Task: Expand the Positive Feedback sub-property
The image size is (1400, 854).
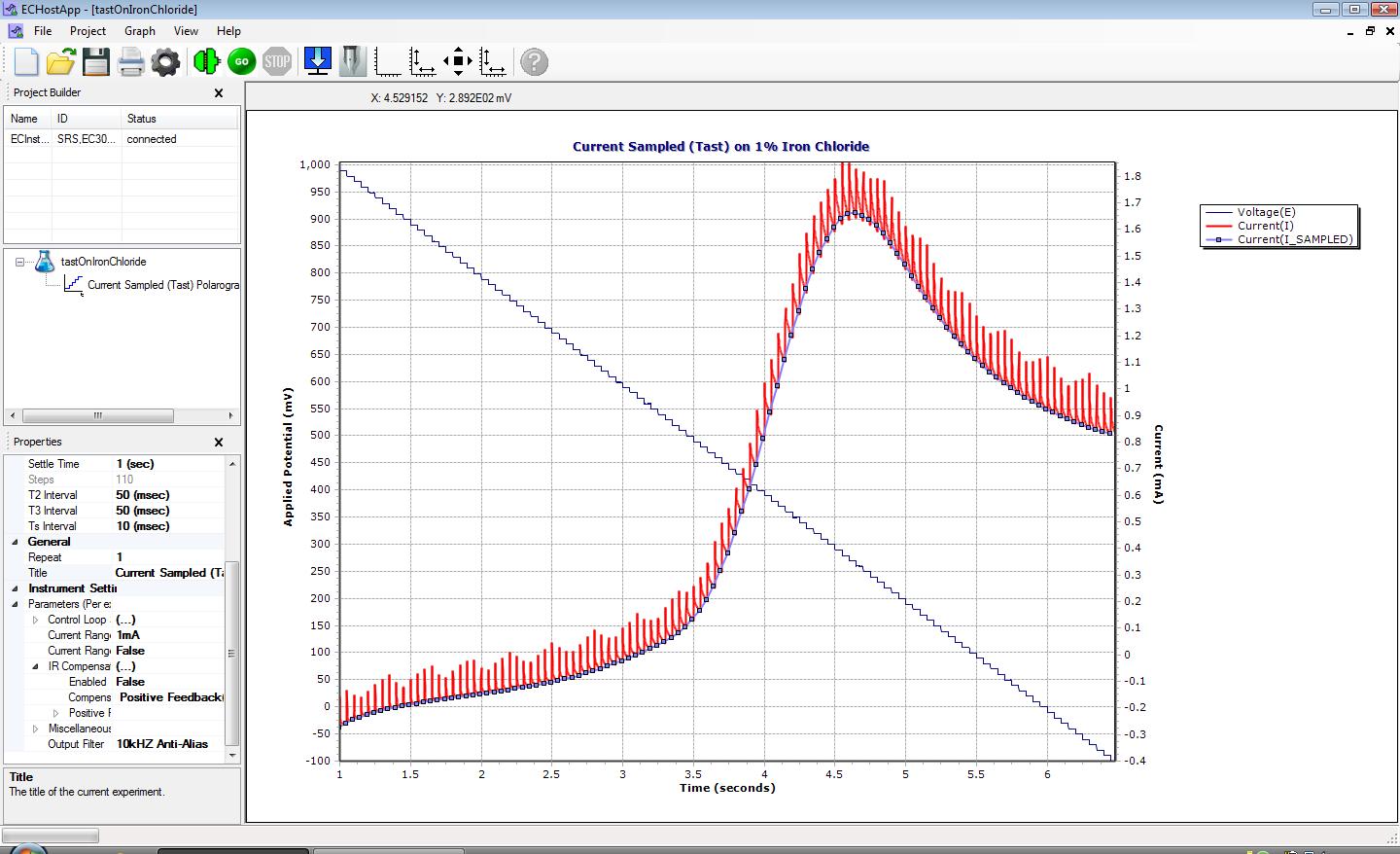Action: (x=55, y=713)
